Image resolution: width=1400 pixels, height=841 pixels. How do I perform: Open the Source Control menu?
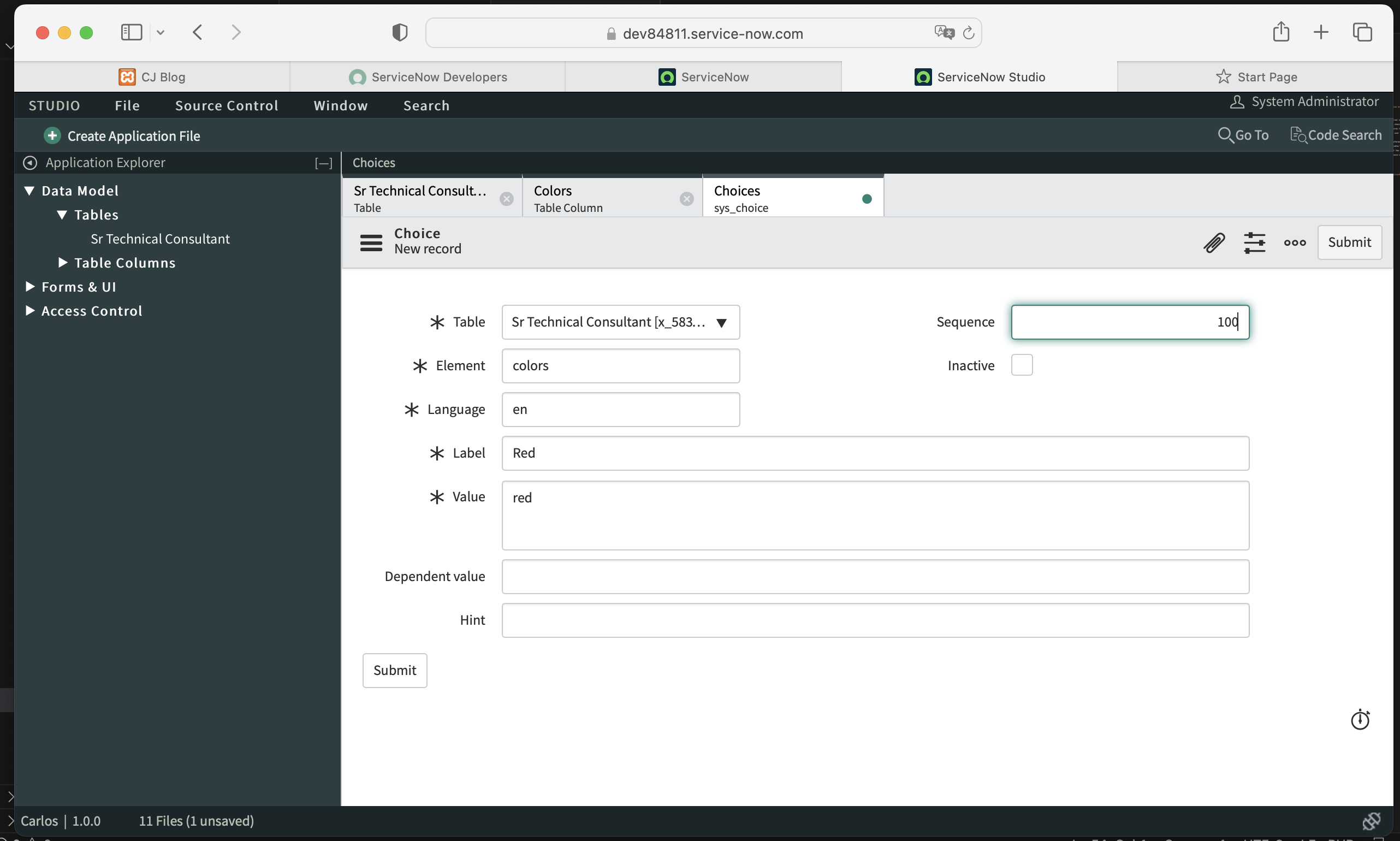coord(227,105)
